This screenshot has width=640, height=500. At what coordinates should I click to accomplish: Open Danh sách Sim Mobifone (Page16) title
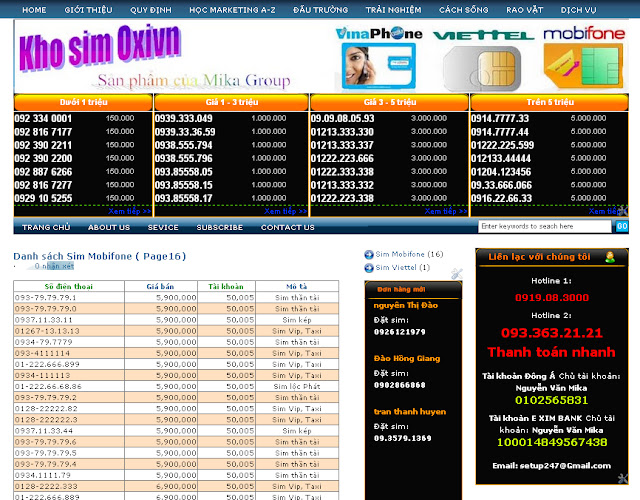point(100,256)
